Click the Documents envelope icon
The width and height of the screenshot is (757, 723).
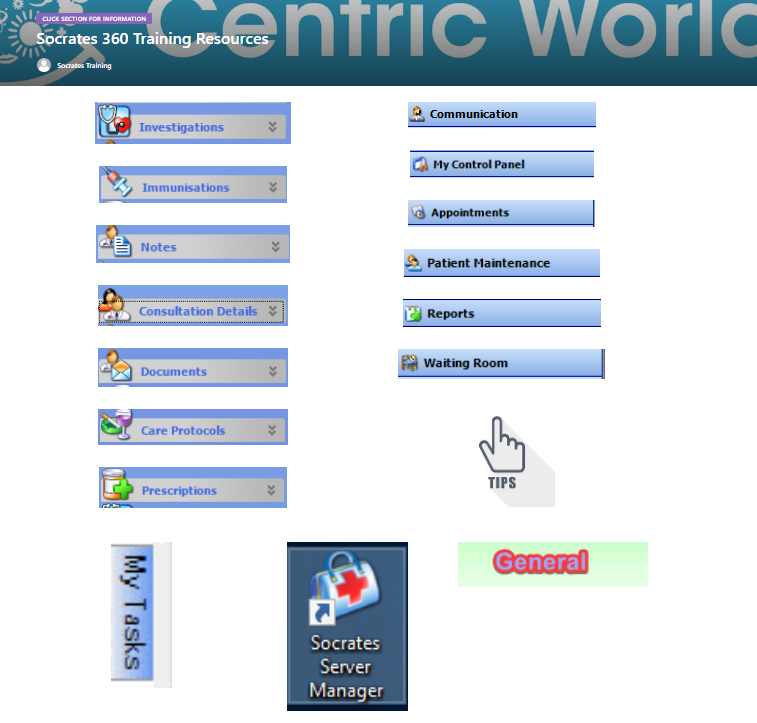[116, 368]
